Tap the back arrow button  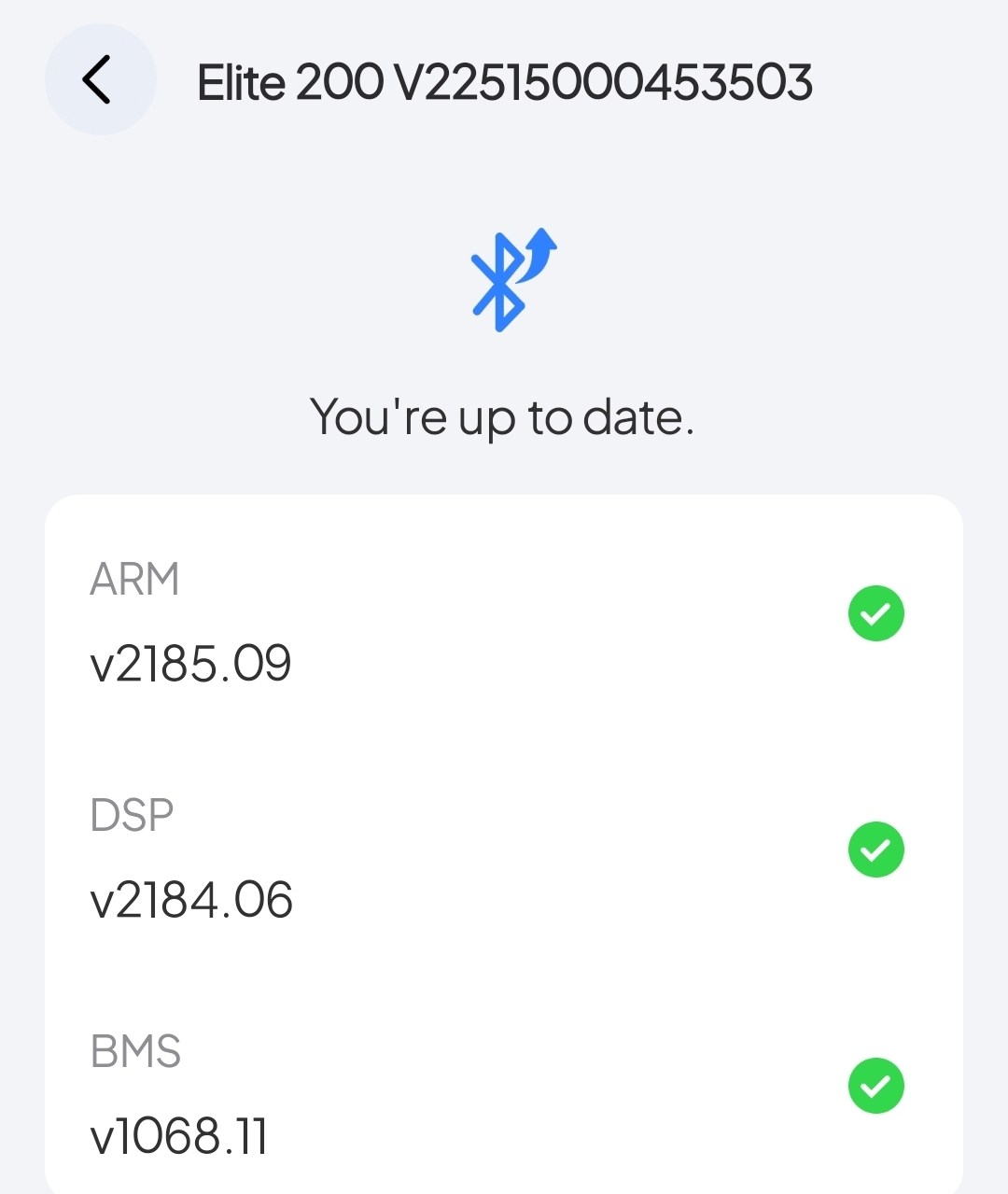tap(99, 79)
